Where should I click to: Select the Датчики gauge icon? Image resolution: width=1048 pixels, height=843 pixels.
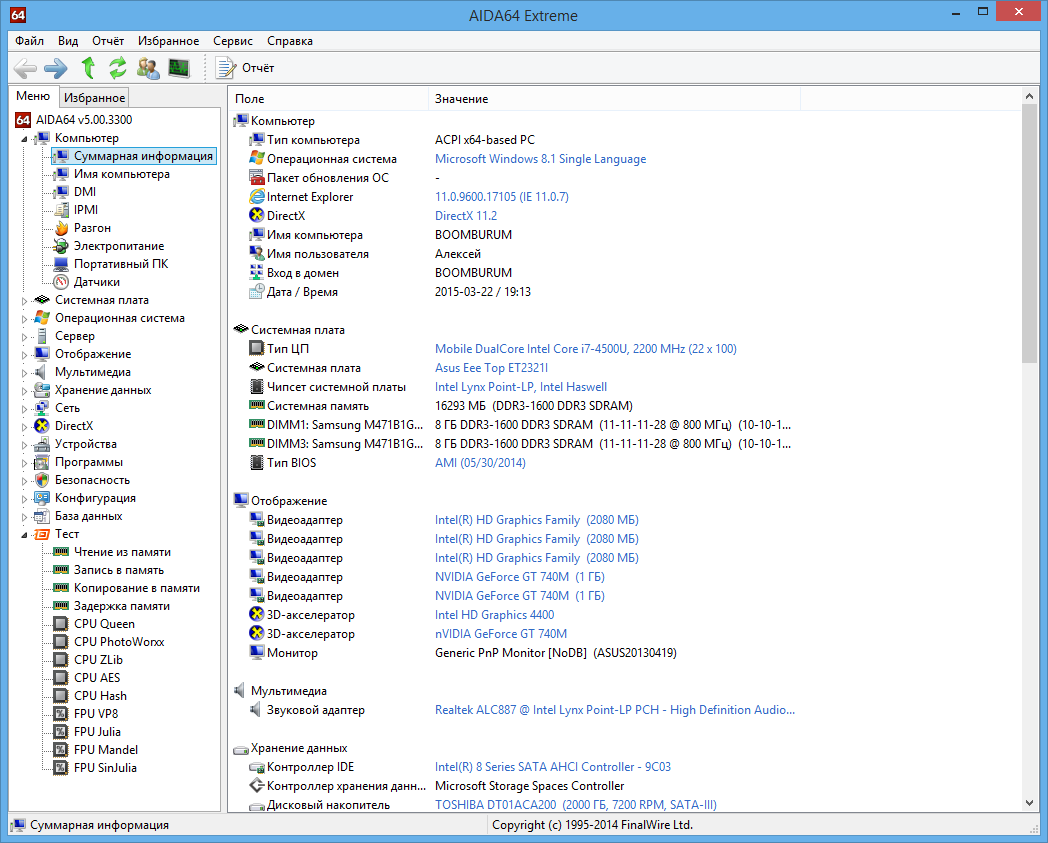[61, 282]
